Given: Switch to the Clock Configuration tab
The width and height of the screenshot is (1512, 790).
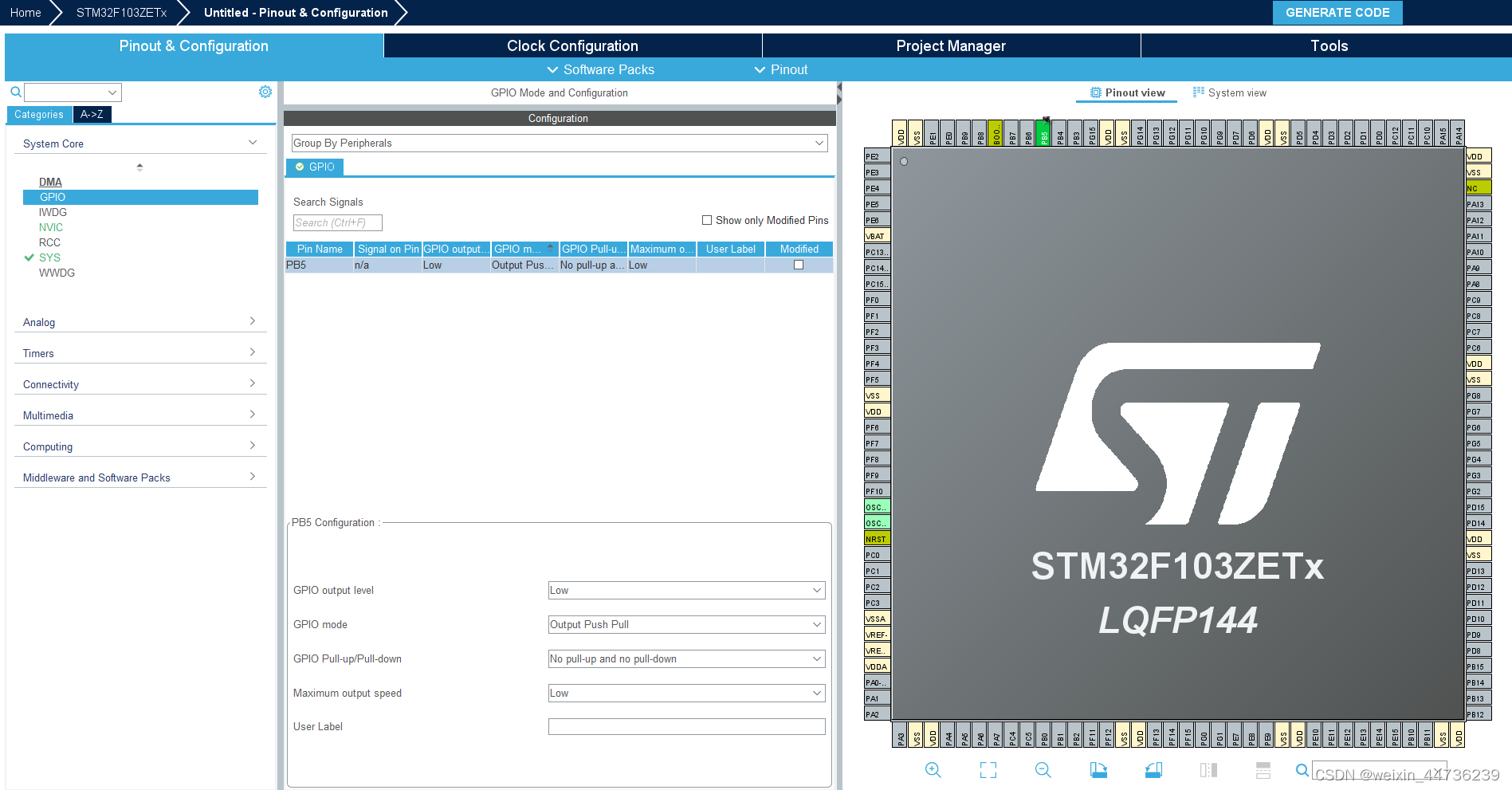Looking at the screenshot, I should (x=572, y=45).
